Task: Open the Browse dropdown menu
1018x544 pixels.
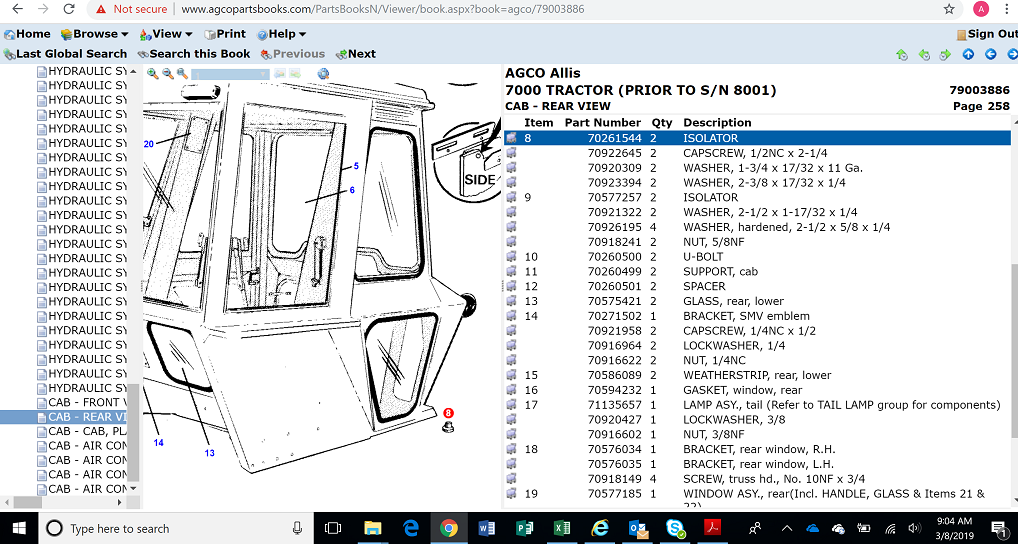Action: (x=94, y=34)
